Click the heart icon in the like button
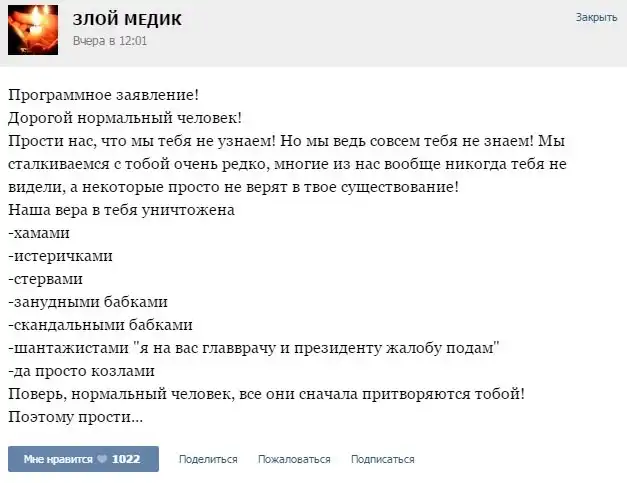Image resolution: width=627 pixels, height=483 pixels. point(102,459)
